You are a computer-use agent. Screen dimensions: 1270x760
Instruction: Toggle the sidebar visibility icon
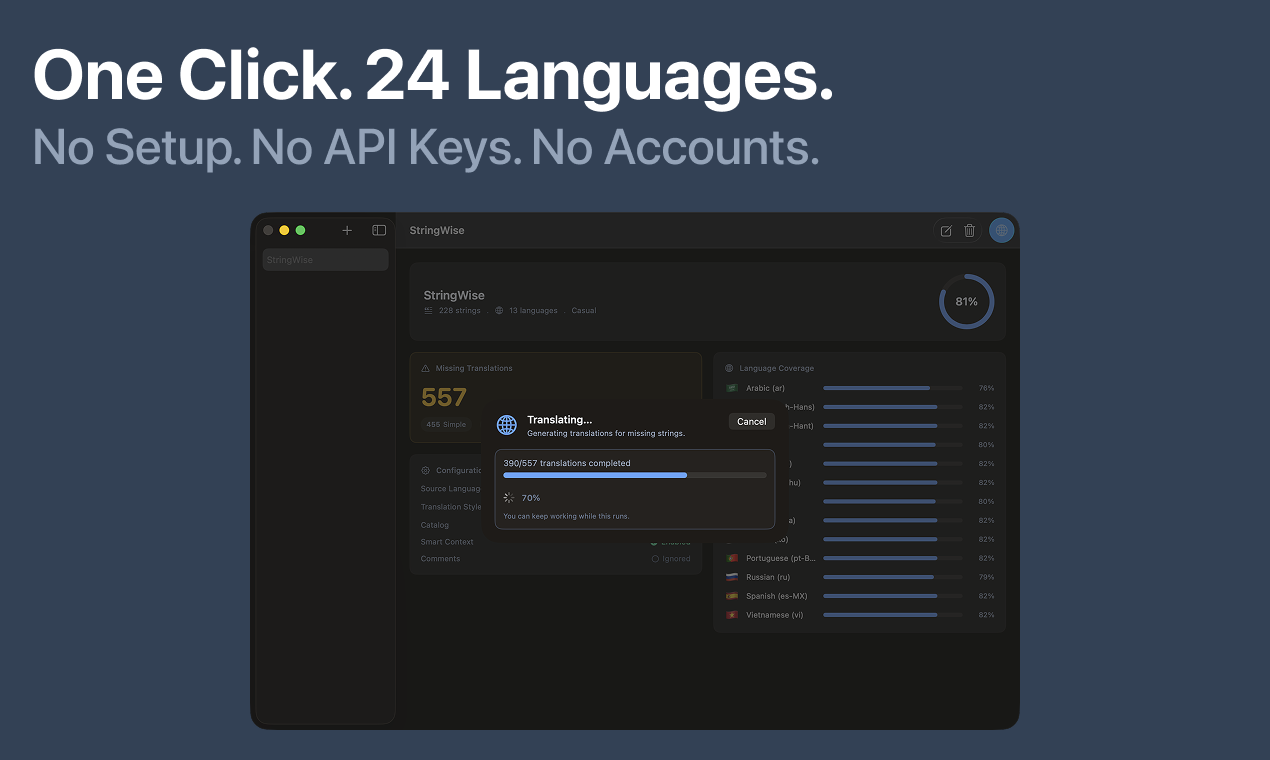pyautogui.click(x=379, y=230)
